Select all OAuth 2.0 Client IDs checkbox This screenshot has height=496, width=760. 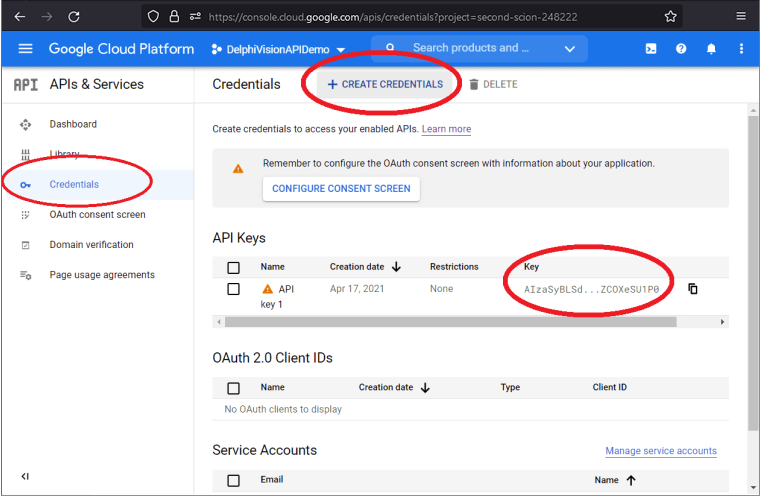233,388
